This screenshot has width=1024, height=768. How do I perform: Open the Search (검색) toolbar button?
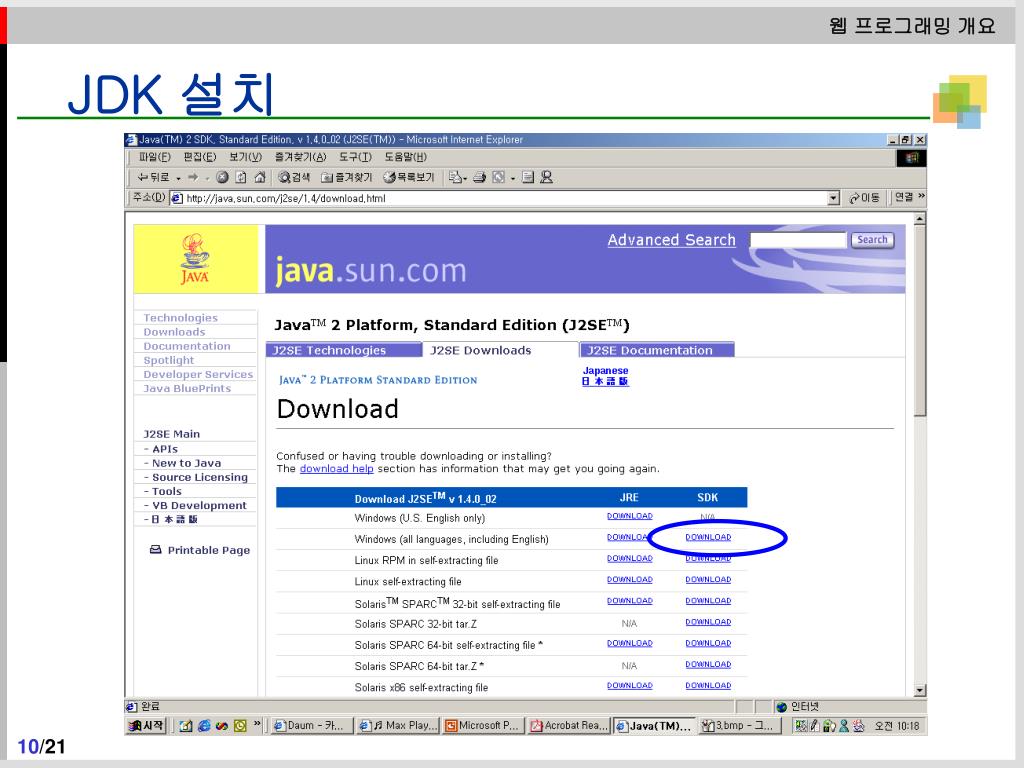pos(294,178)
